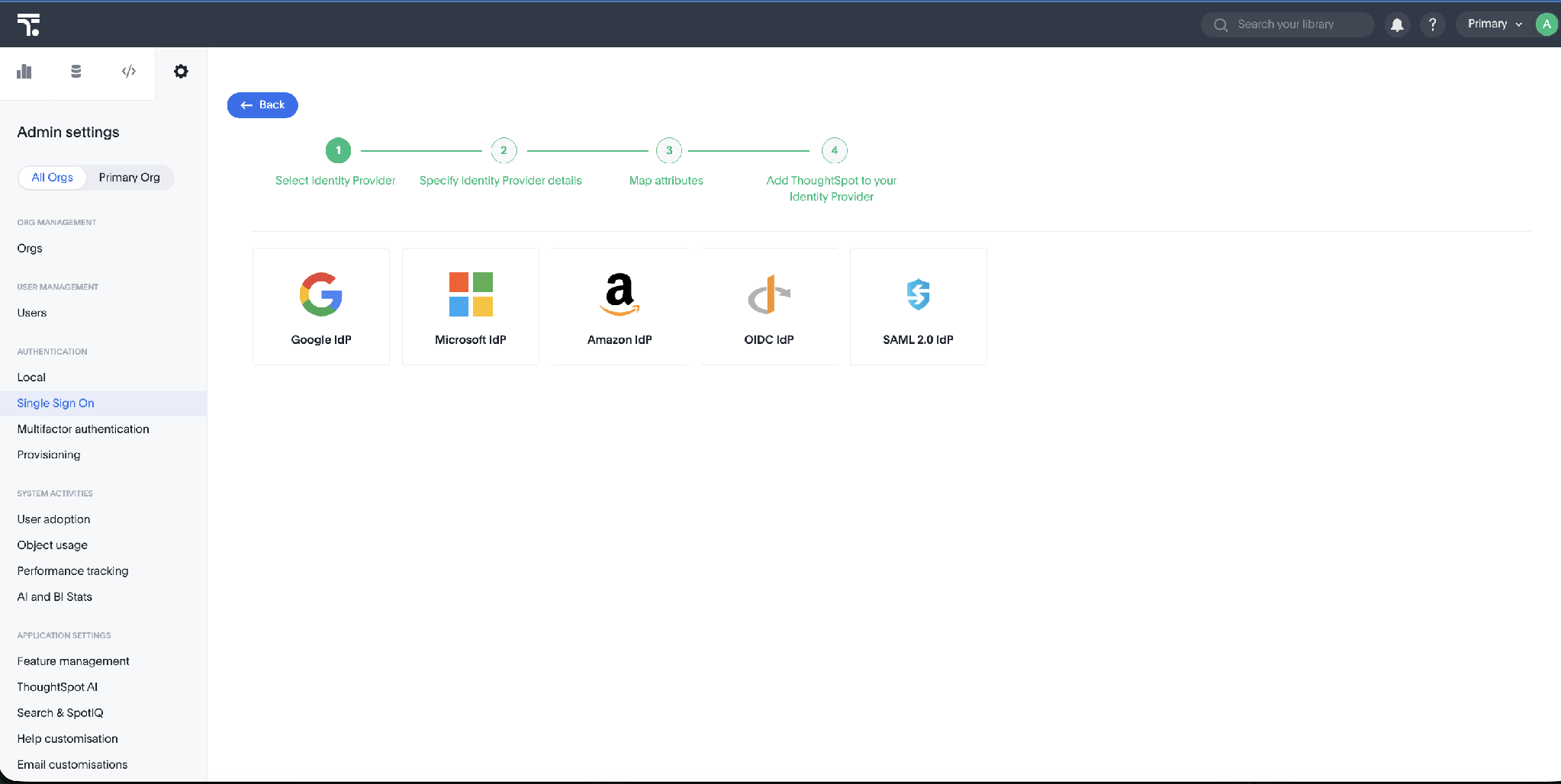
Task: Open the Develop code tab icon
Action: point(129,72)
